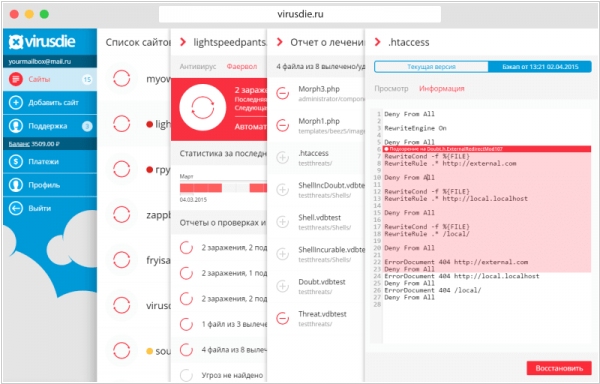Switch to the Информация tab
This screenshot has height=384, width=600.
coord(442,88)
